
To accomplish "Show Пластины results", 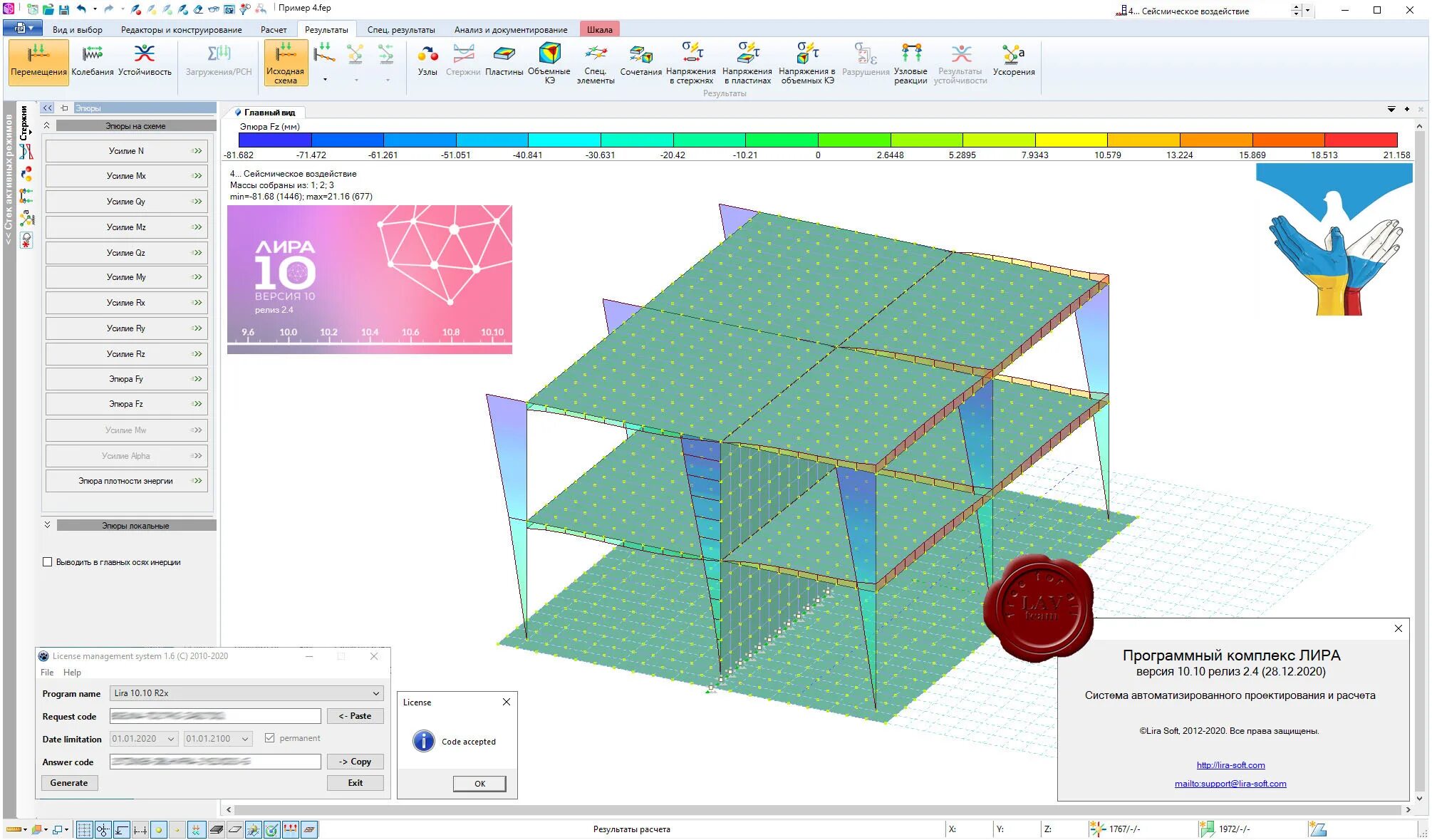I will point(504,62).
